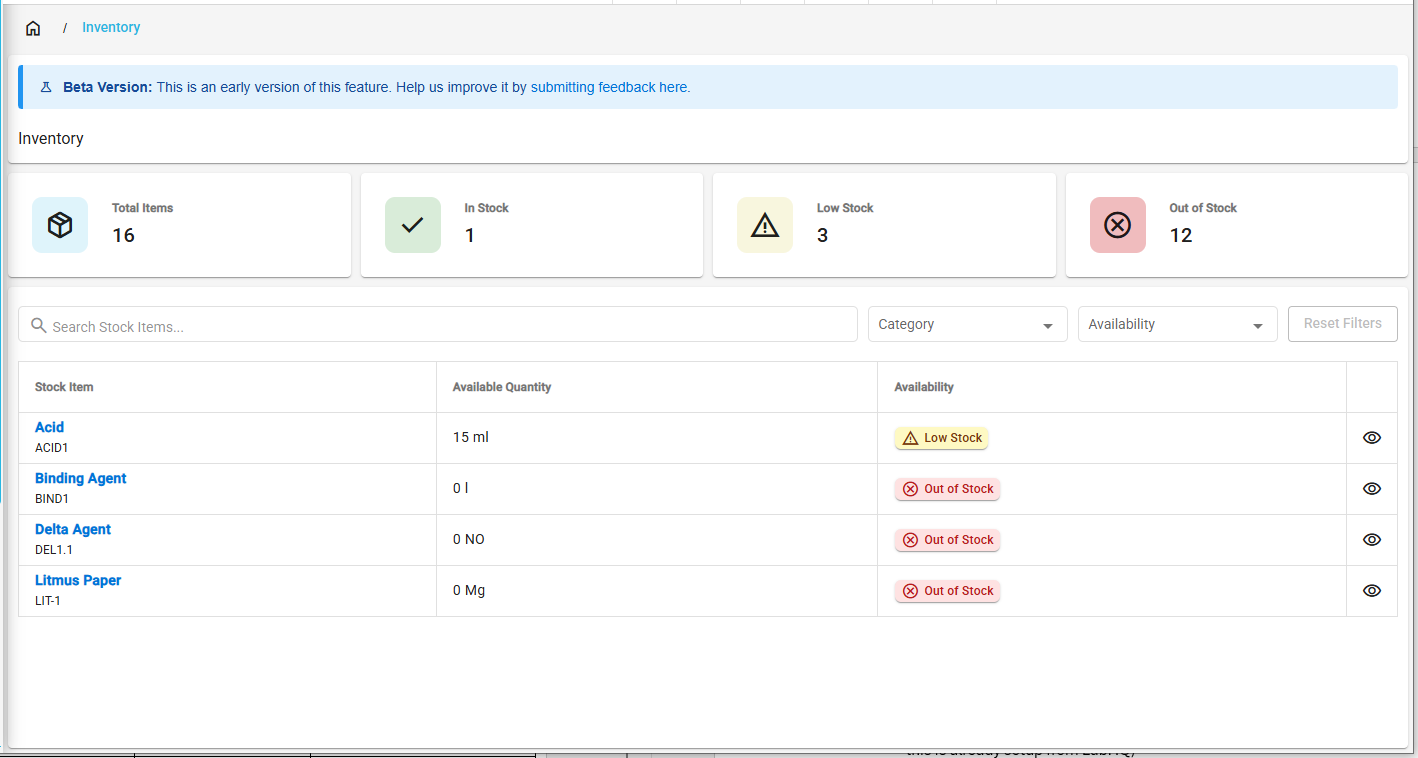This screenshot has height=758, width=1418.
Task: View Delta Agent row via eye icon
Action: click(1372, 540)
